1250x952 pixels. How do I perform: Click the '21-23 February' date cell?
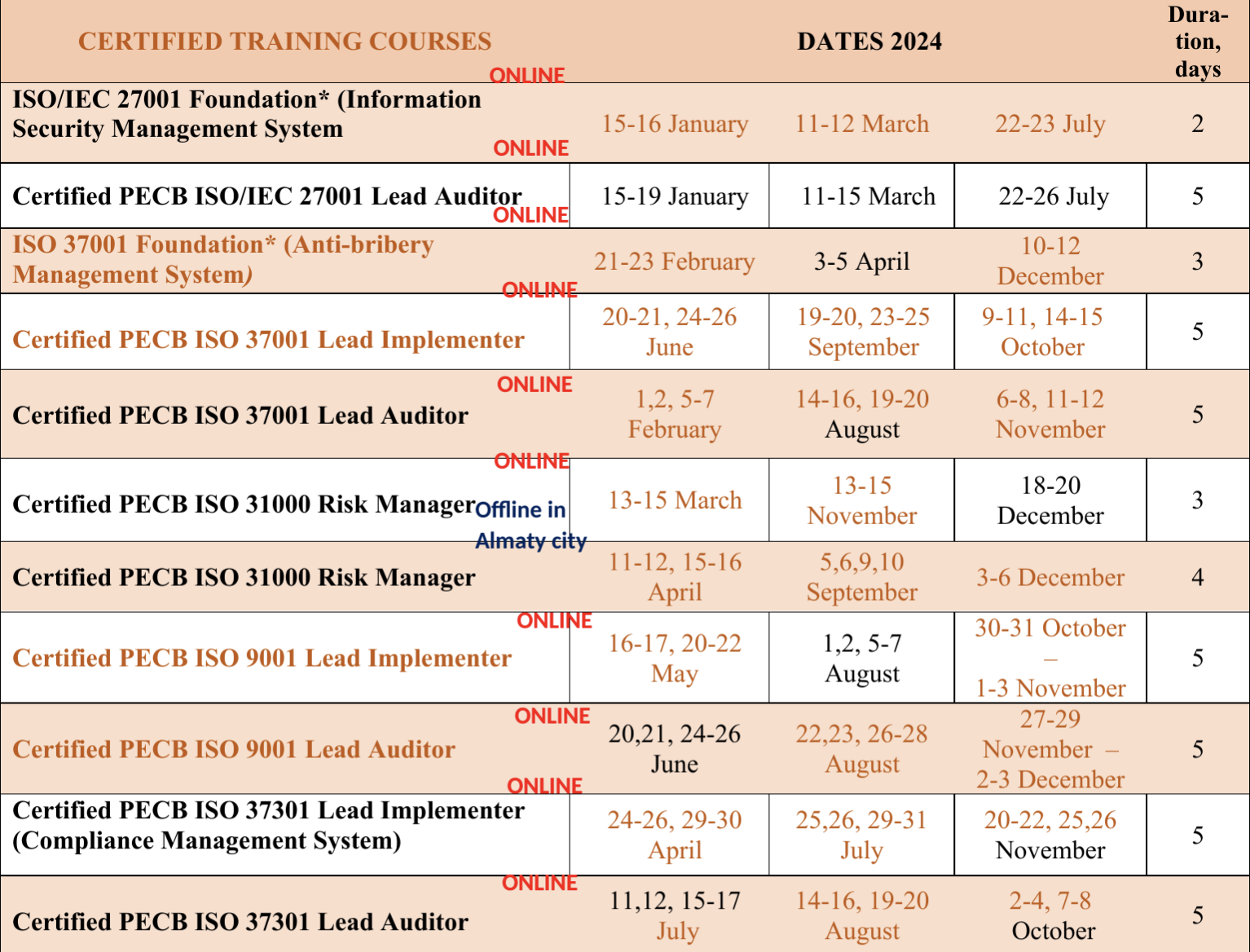[675, 262]
